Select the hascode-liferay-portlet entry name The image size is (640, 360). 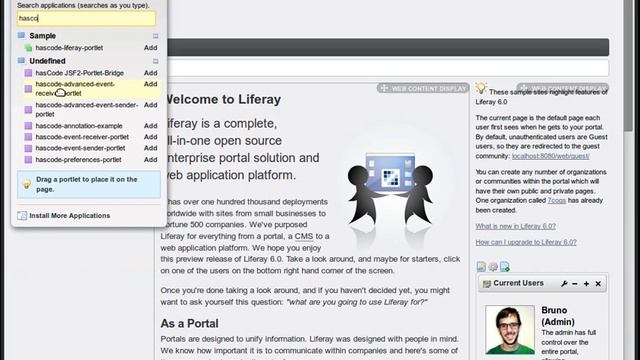[69, 48]
